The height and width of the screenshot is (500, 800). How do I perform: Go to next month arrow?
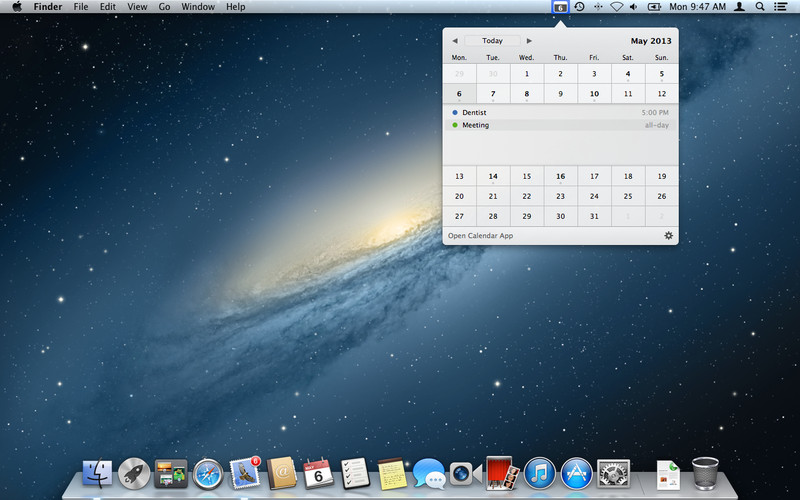point(529,41)
